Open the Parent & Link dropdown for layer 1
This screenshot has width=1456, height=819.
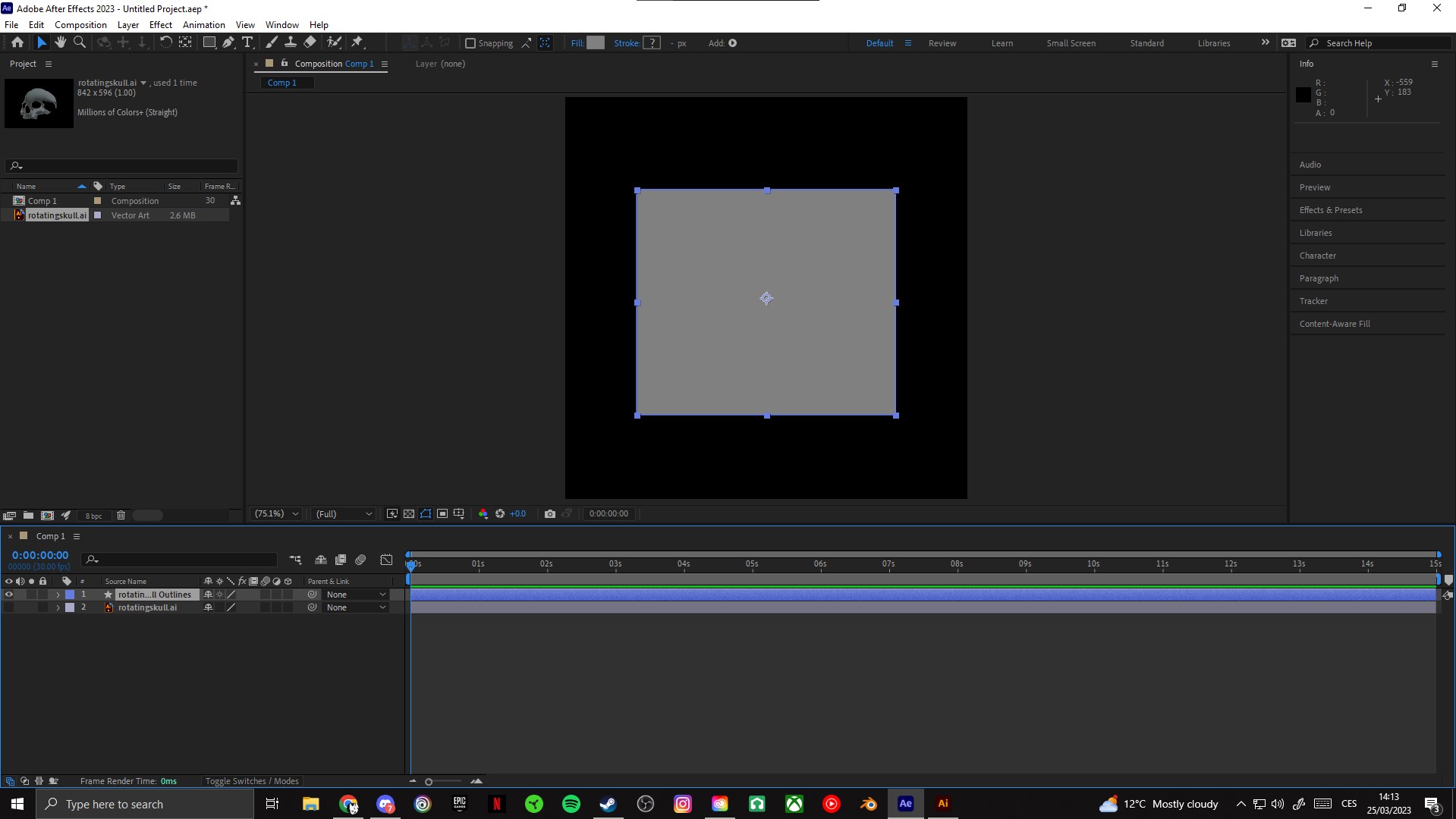pyautogui.click(x=357, y=595)
